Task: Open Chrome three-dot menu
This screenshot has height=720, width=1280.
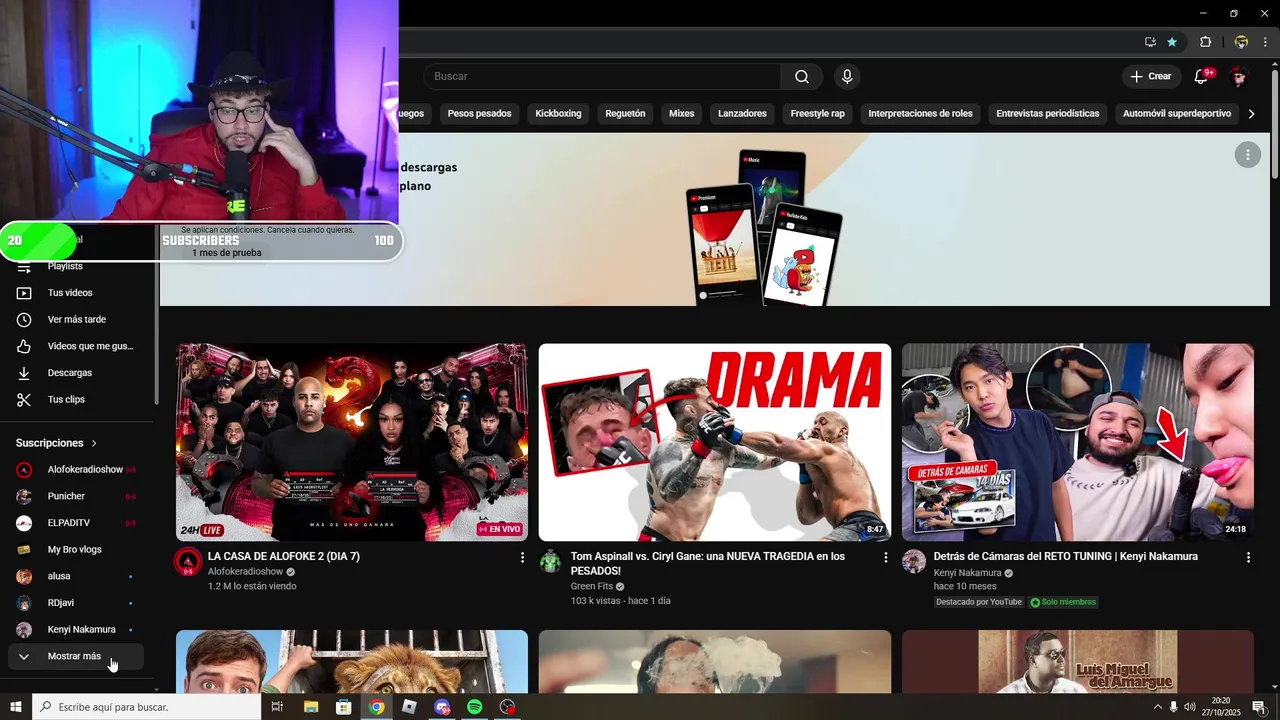Action: point(1265,42)
